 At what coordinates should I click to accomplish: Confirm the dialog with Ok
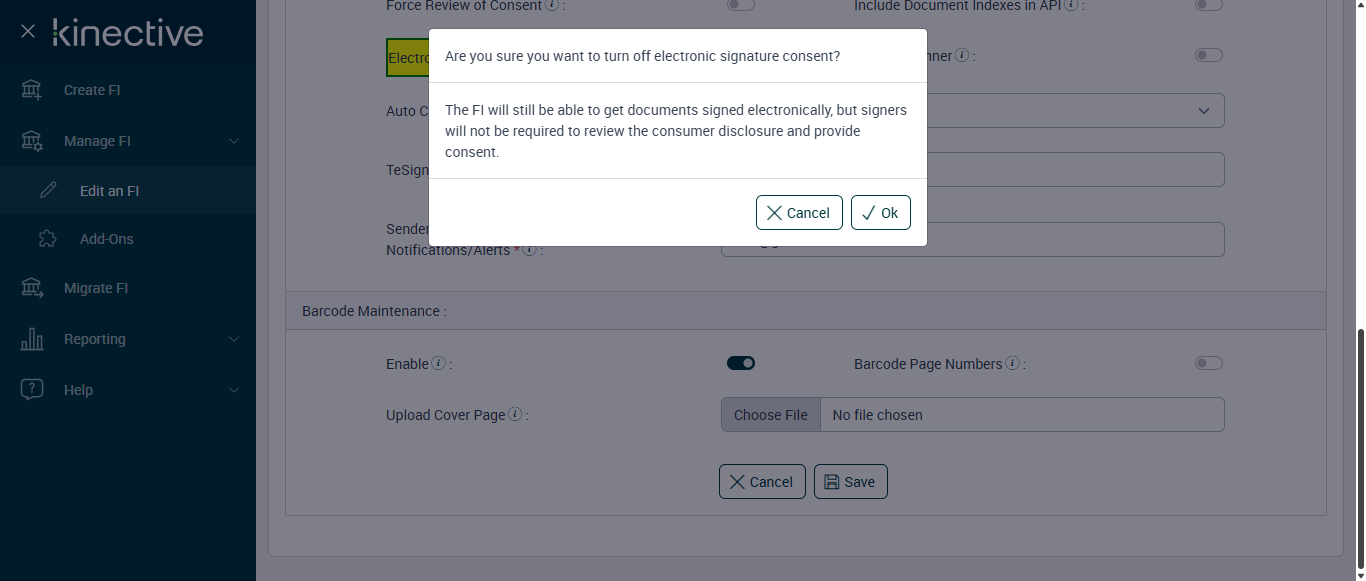coord(880,213)
